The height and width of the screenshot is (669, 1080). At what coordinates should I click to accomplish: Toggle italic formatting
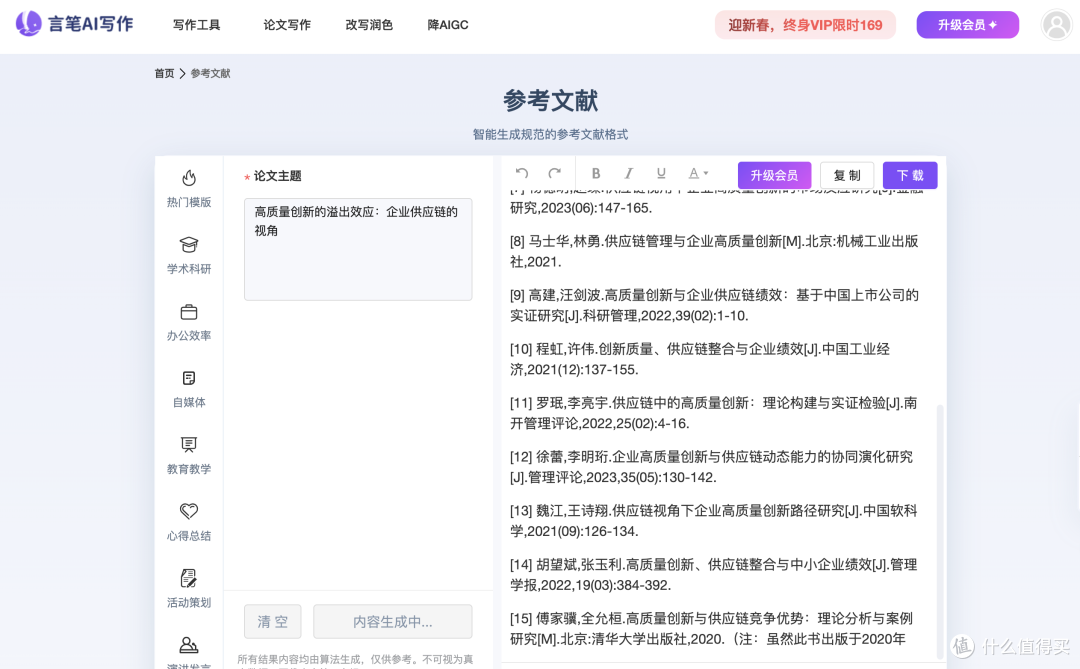coord(628,174)
